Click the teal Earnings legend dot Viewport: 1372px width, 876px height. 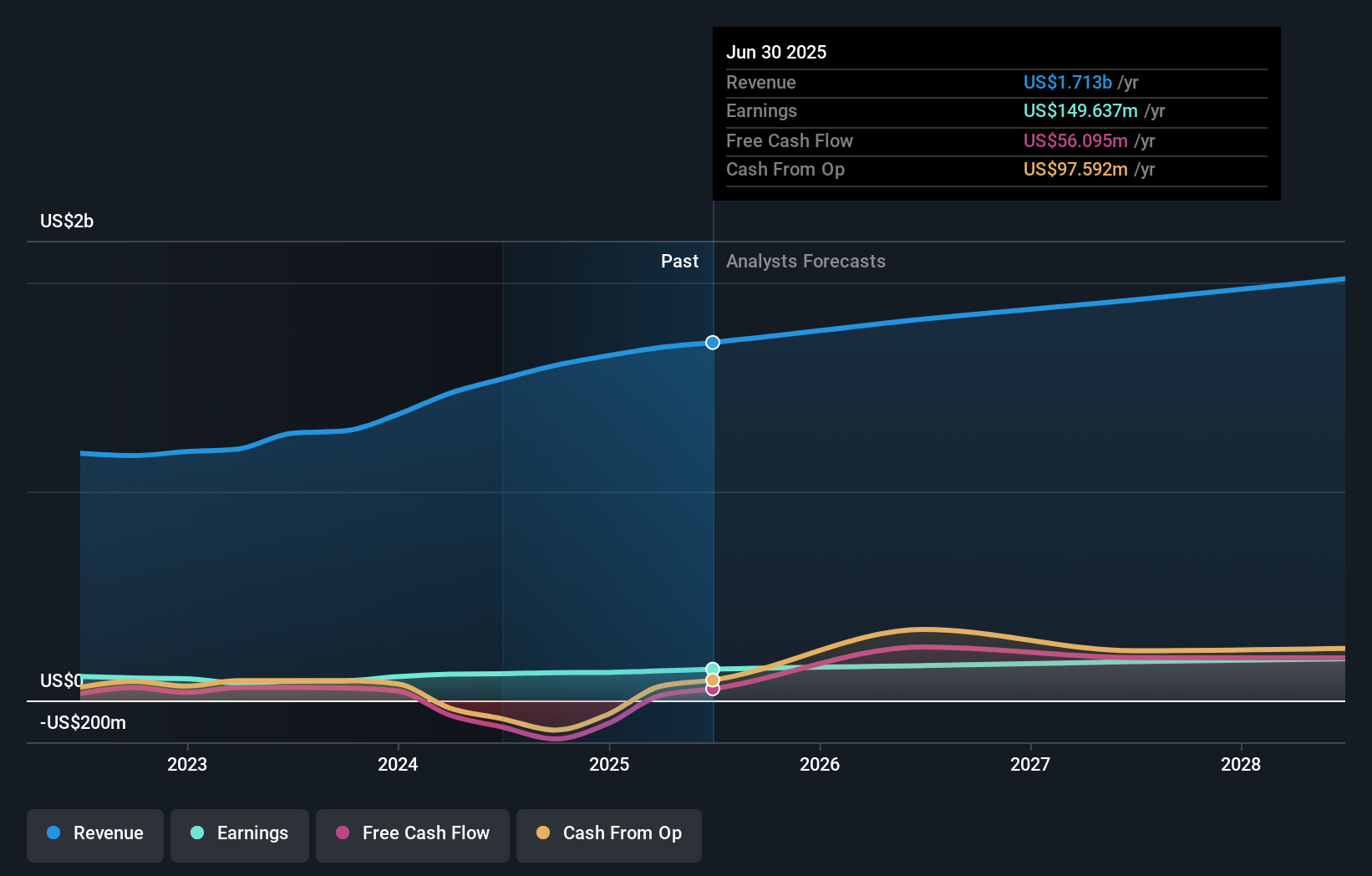[x=196, y=833]
